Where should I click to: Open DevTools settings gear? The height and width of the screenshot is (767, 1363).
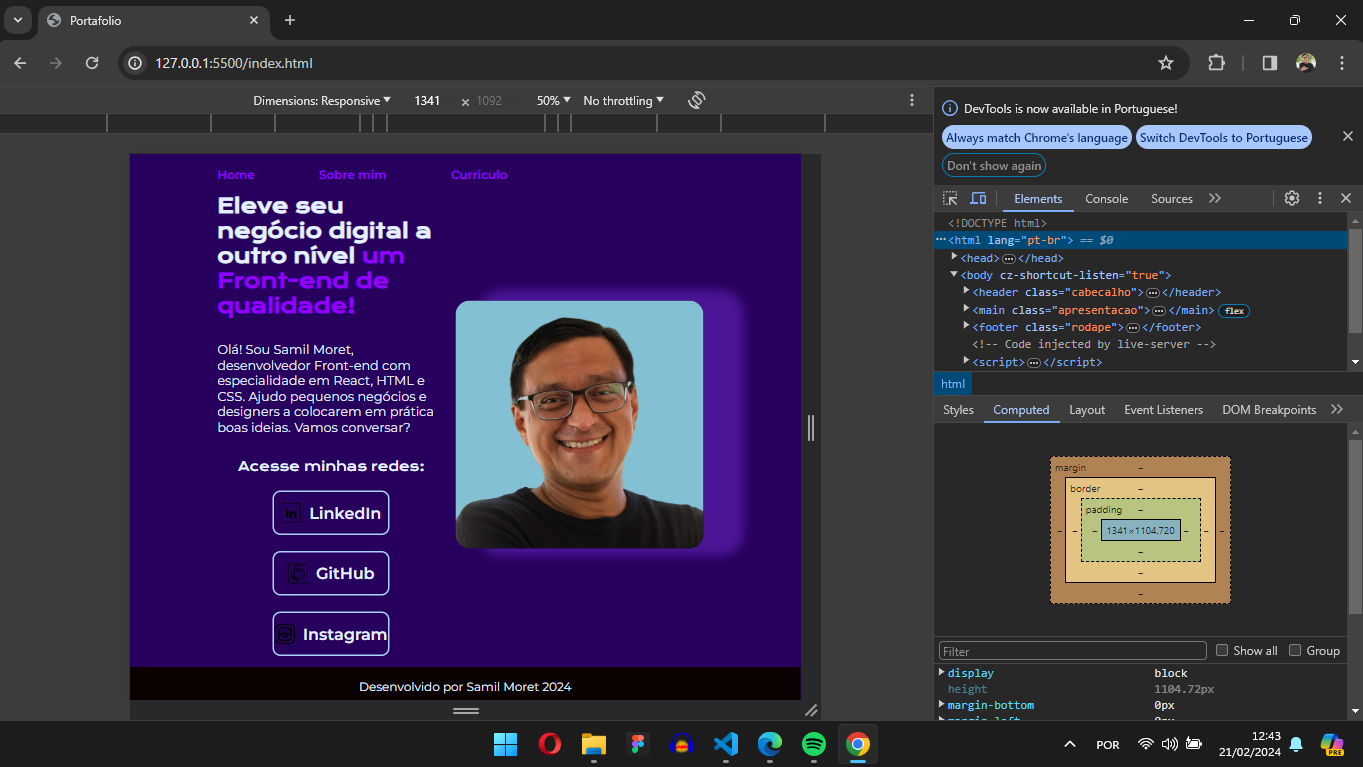coord(1292,198)
